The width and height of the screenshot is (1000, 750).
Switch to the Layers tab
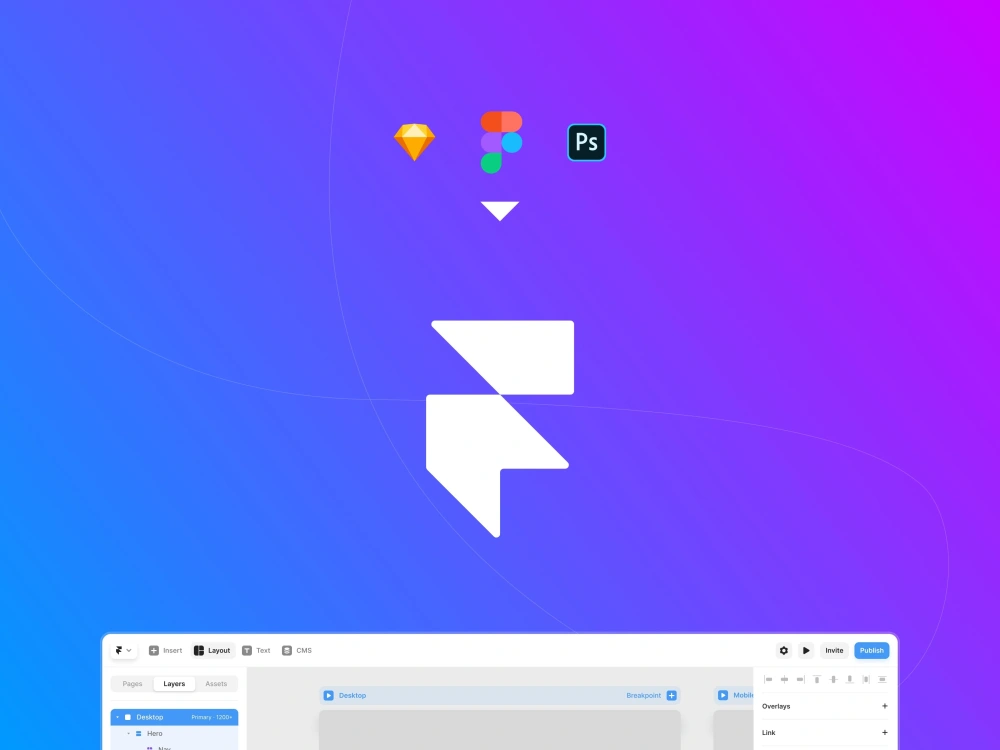(x=174, y=684)
